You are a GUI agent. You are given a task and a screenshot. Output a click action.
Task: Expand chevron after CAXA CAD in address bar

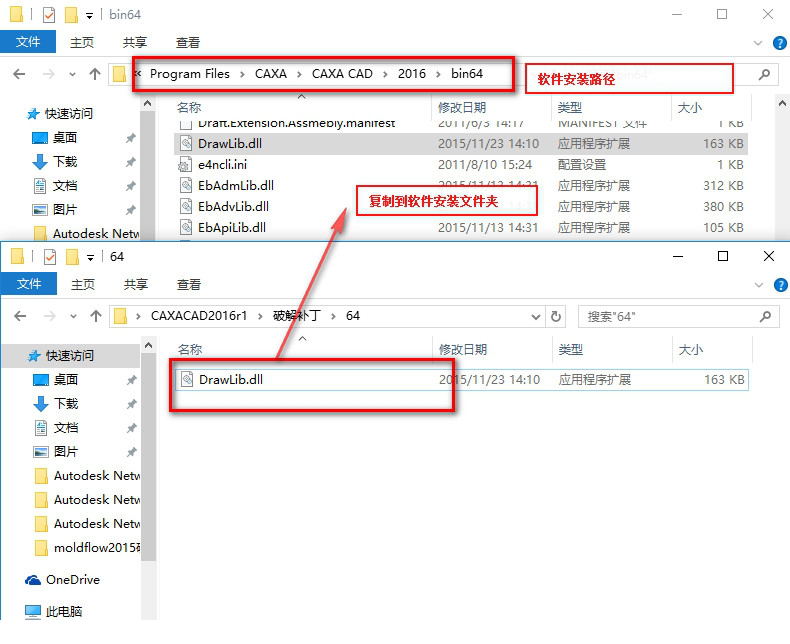point(385,75)
